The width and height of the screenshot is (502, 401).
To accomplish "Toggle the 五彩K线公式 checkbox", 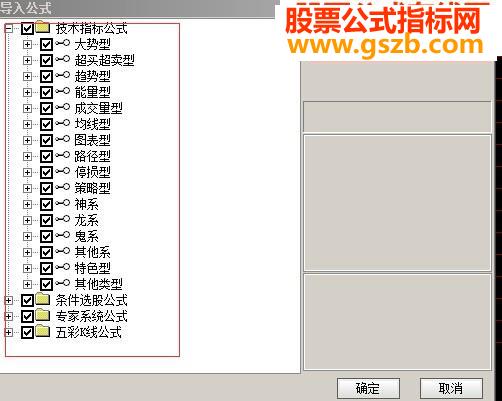I will (27, 333).
